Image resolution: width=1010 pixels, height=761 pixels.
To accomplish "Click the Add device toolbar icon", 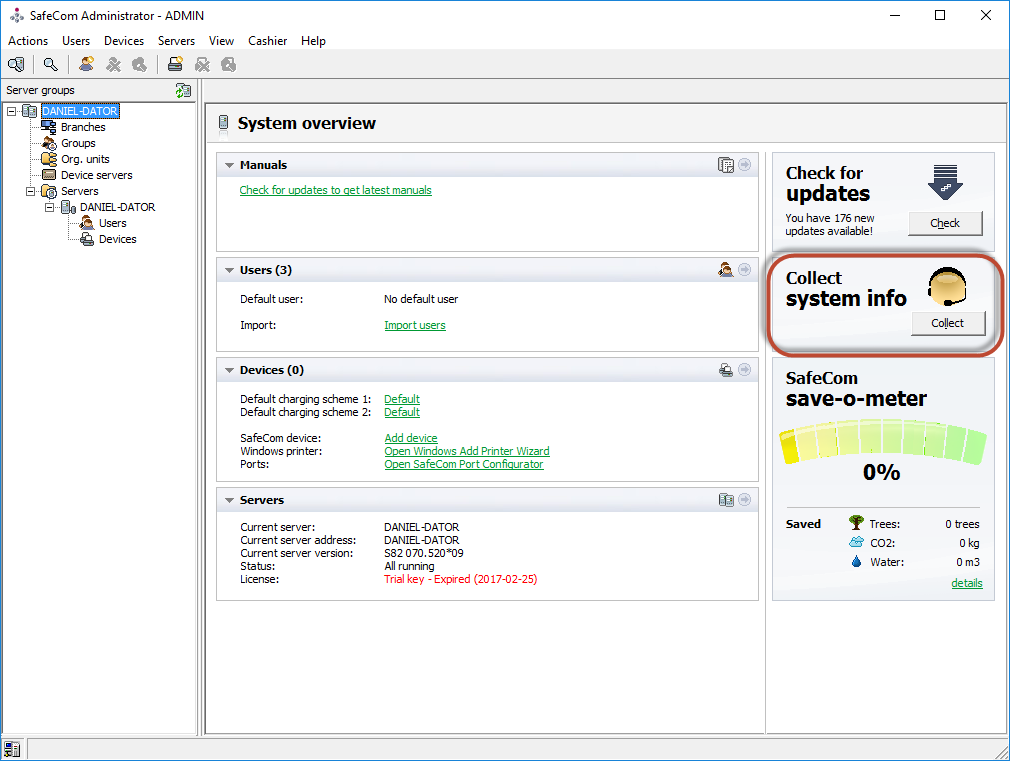I will [x=175, y=65].
